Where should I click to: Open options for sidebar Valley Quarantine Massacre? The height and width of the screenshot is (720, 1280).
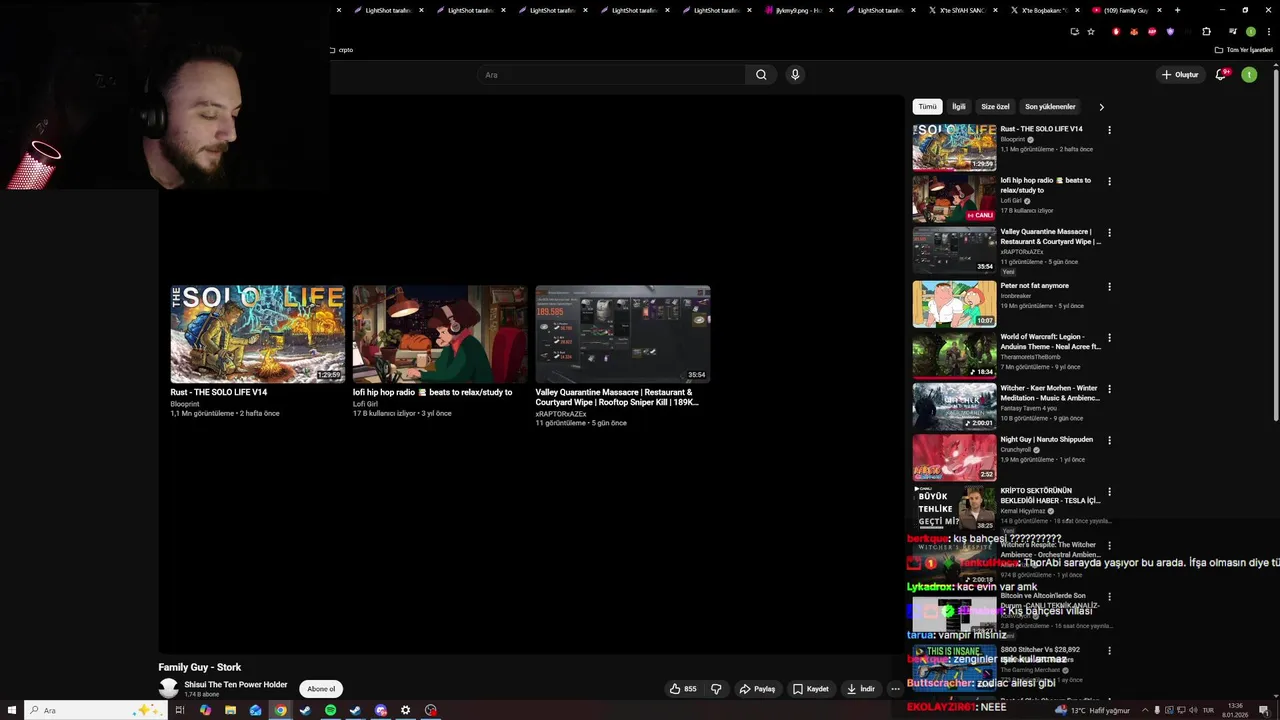[1109, 233]
